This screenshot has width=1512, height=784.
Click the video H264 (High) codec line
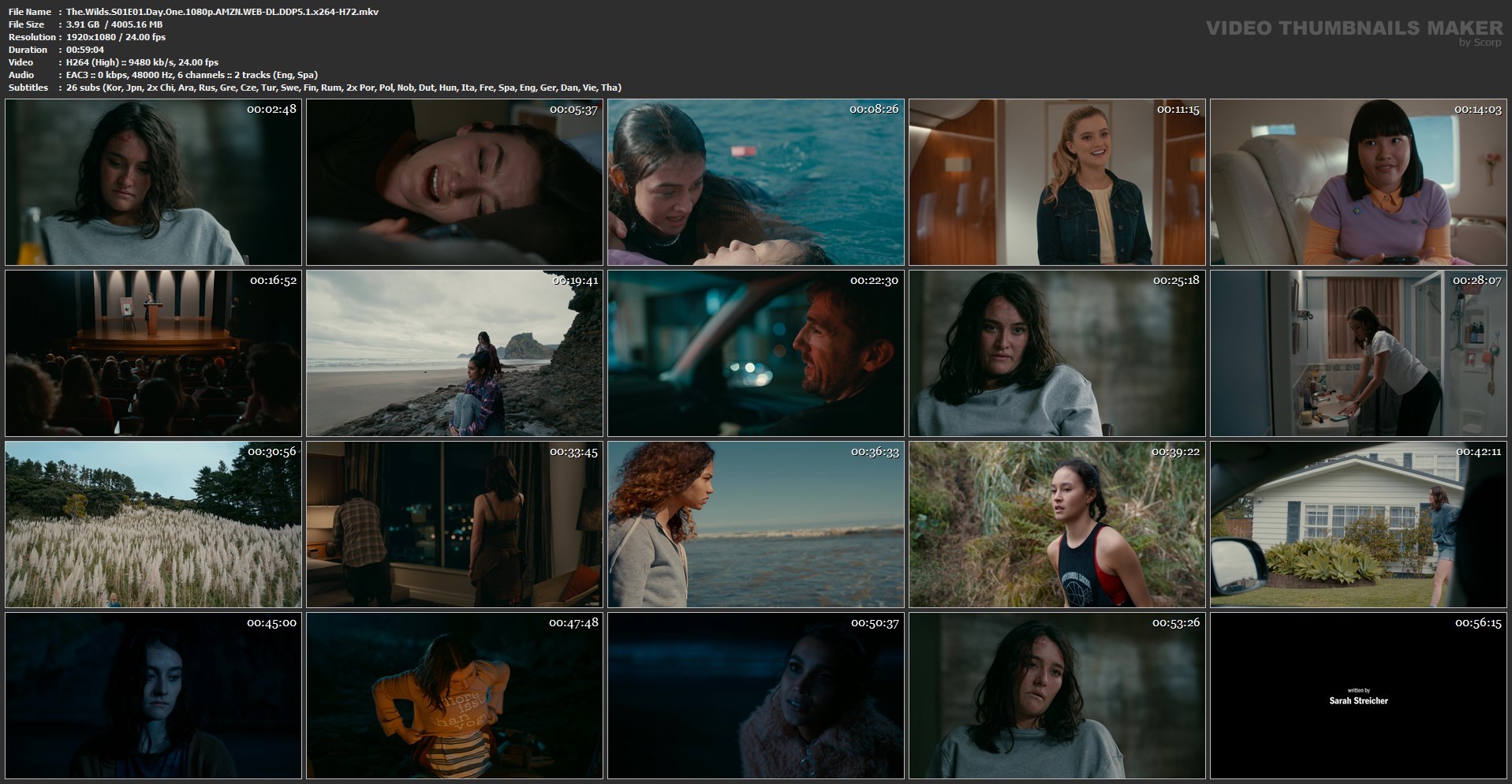point(142,62)
